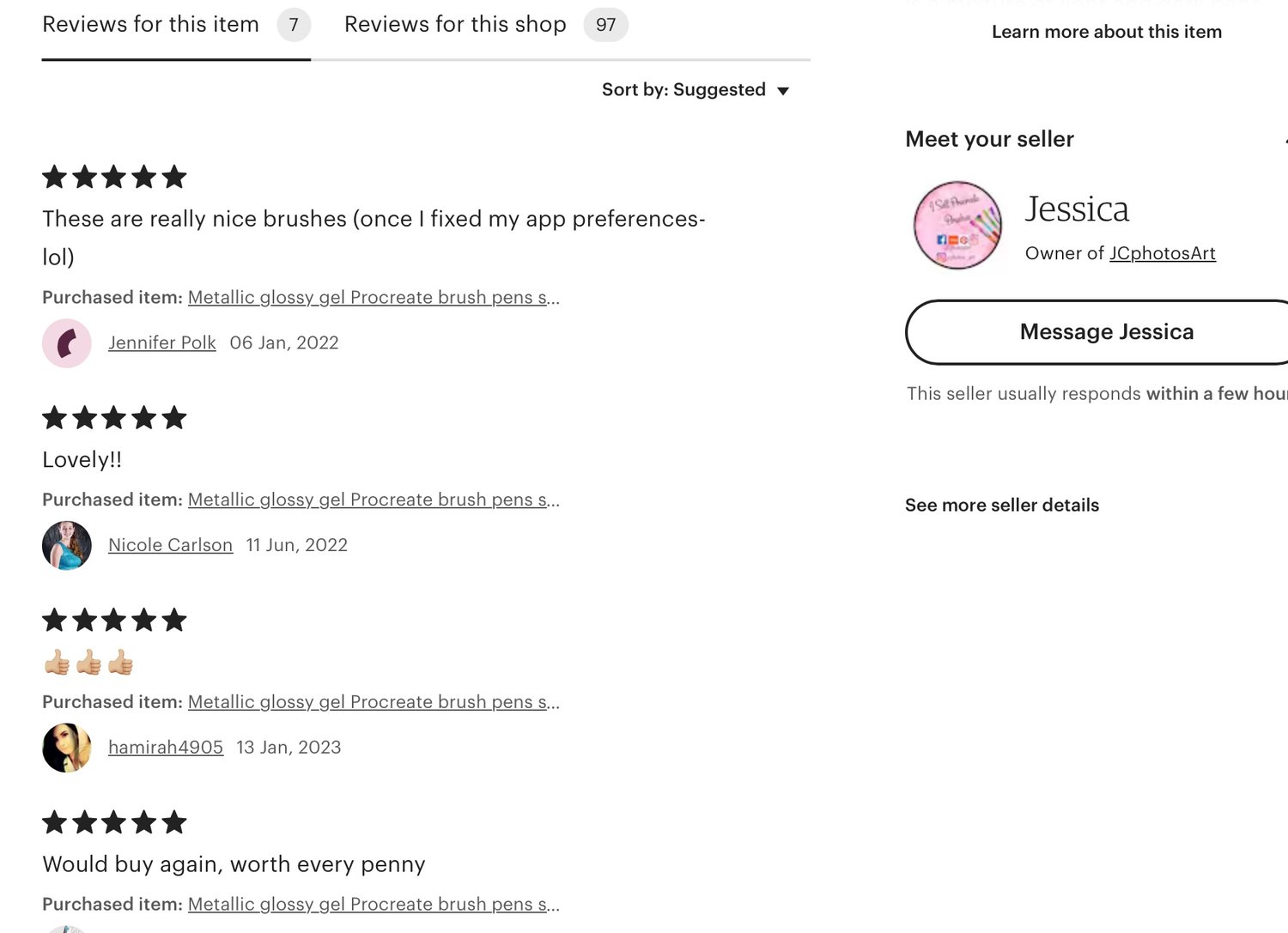Open hamirah4905 username link

tap(166, 748)
